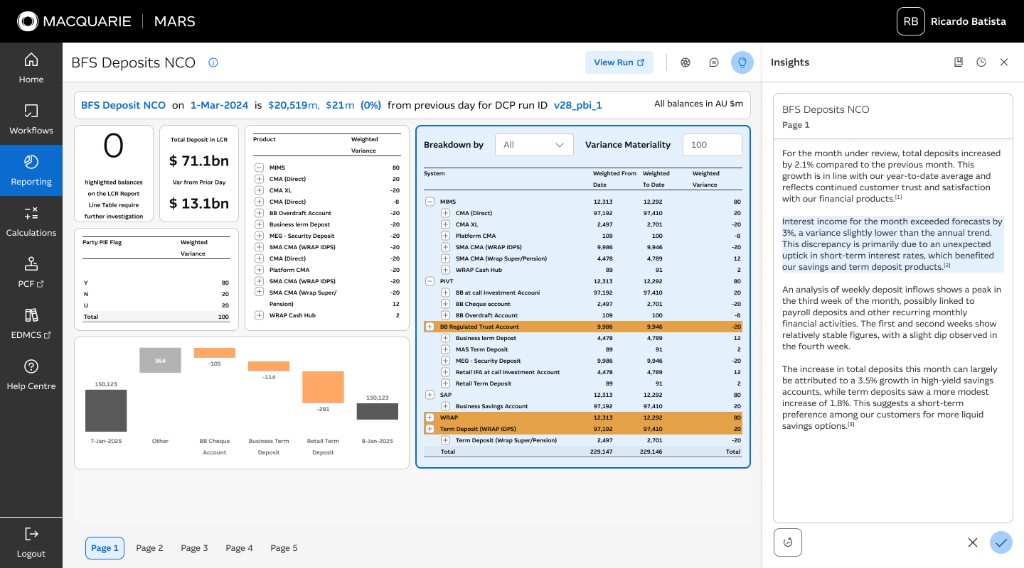The image size is (1024, 568).
Task: Open the Help Centre icon
Action: tap(31, 366)
